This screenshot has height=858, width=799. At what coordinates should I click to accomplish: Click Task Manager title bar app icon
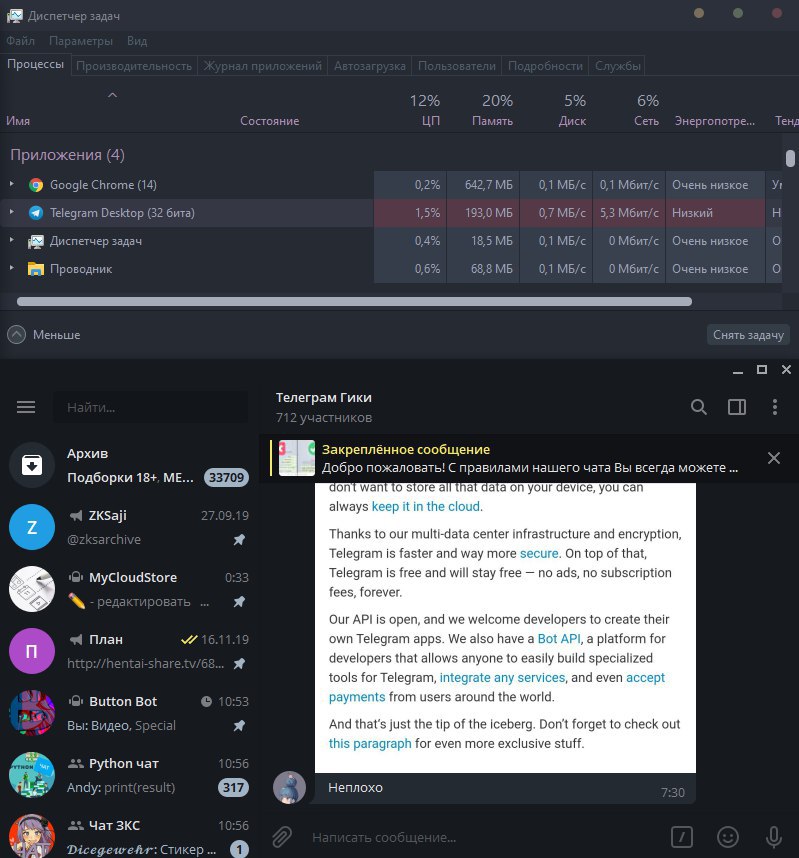15,16
